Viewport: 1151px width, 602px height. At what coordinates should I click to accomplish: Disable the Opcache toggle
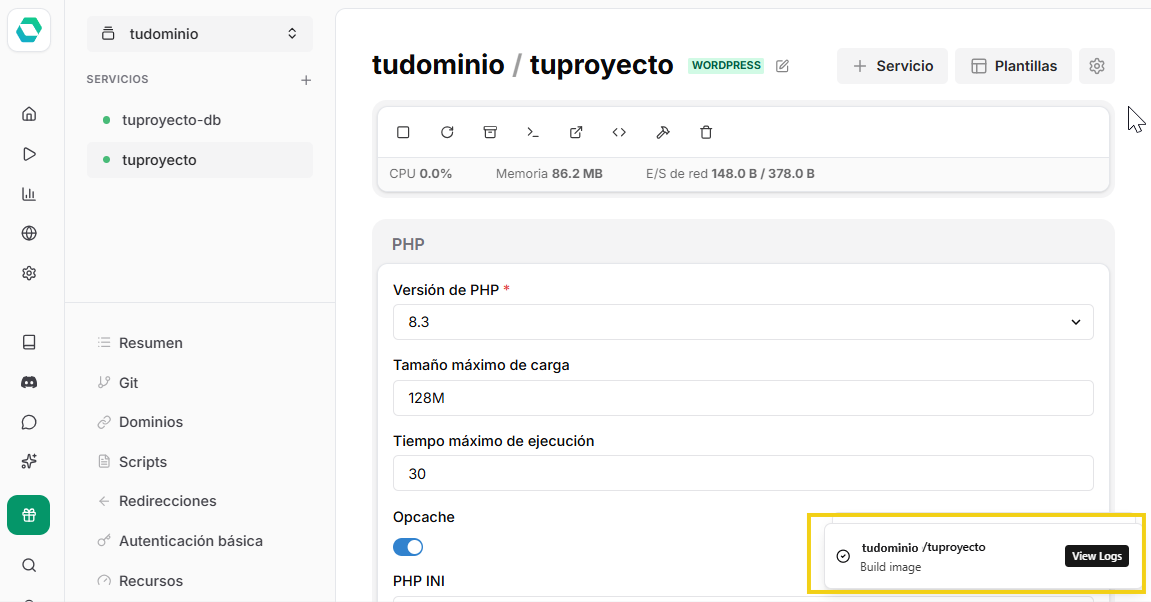[x=408, y=547]
